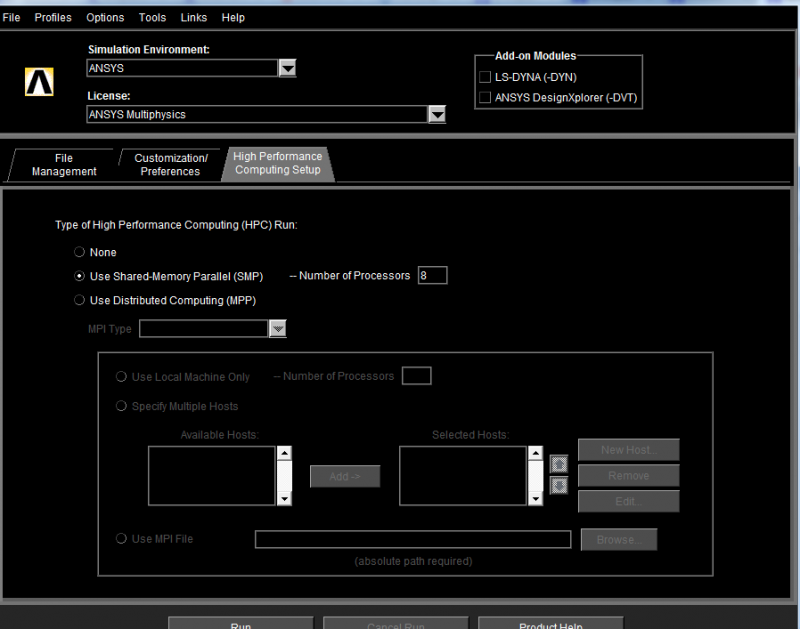The image size is (800, 629).
Task: Click the MPI file path input field
Action: pos(413,540)
